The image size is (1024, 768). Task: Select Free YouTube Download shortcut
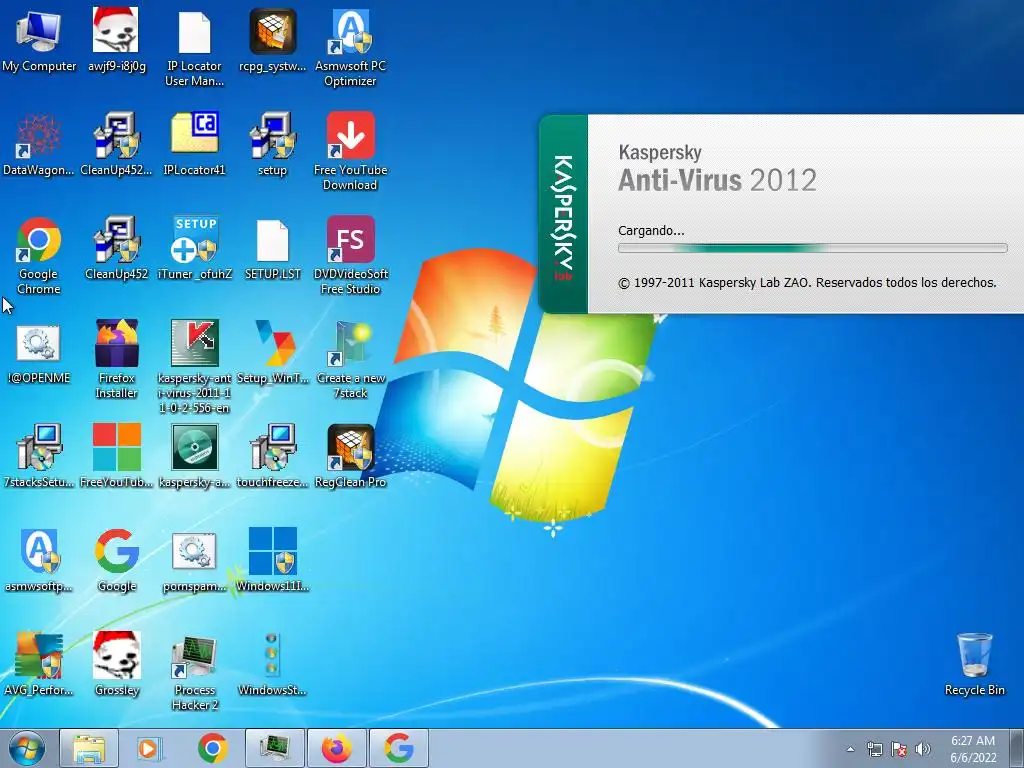(x=350, y=152)
